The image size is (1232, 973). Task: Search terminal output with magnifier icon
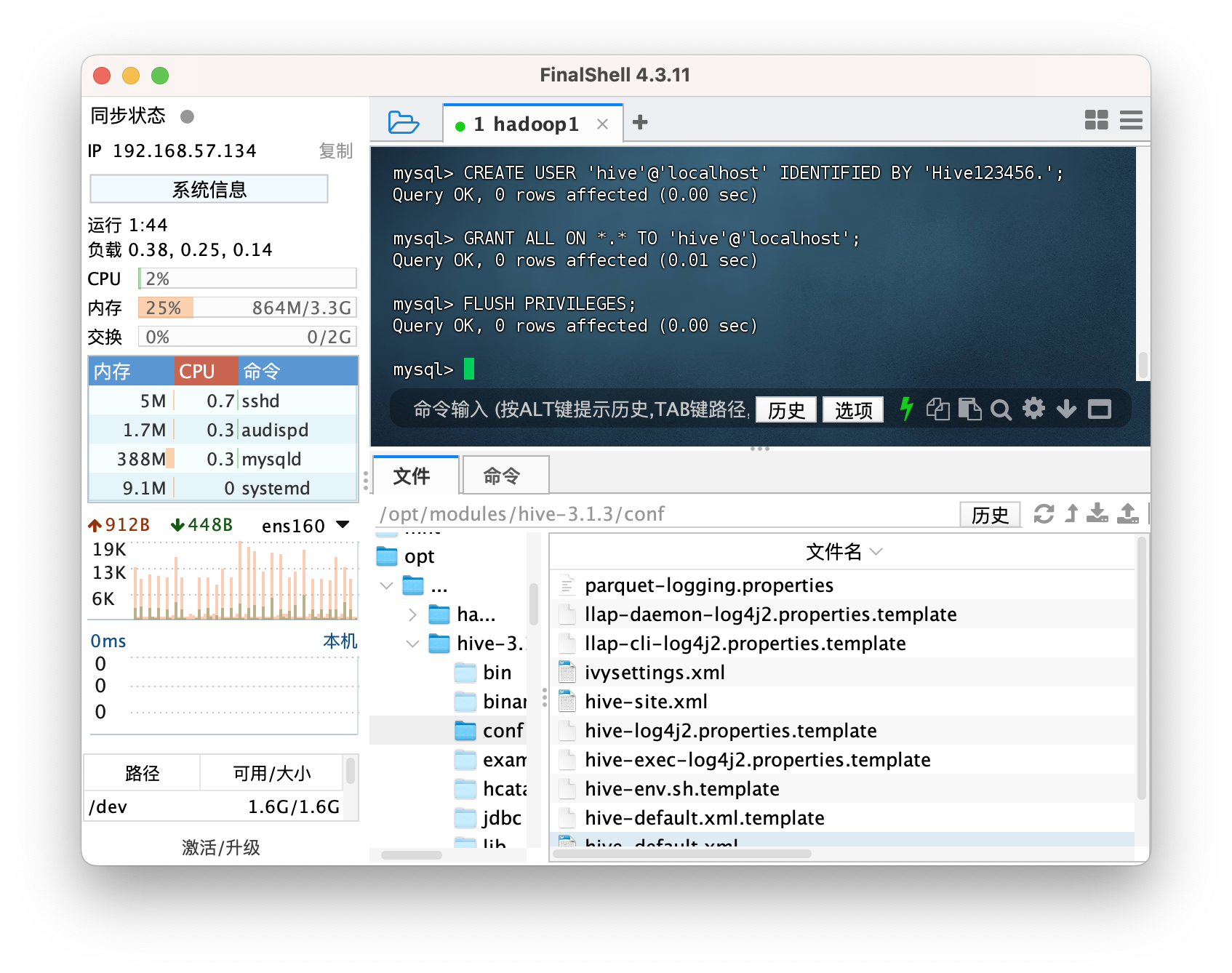click(x=1001, y=409)
